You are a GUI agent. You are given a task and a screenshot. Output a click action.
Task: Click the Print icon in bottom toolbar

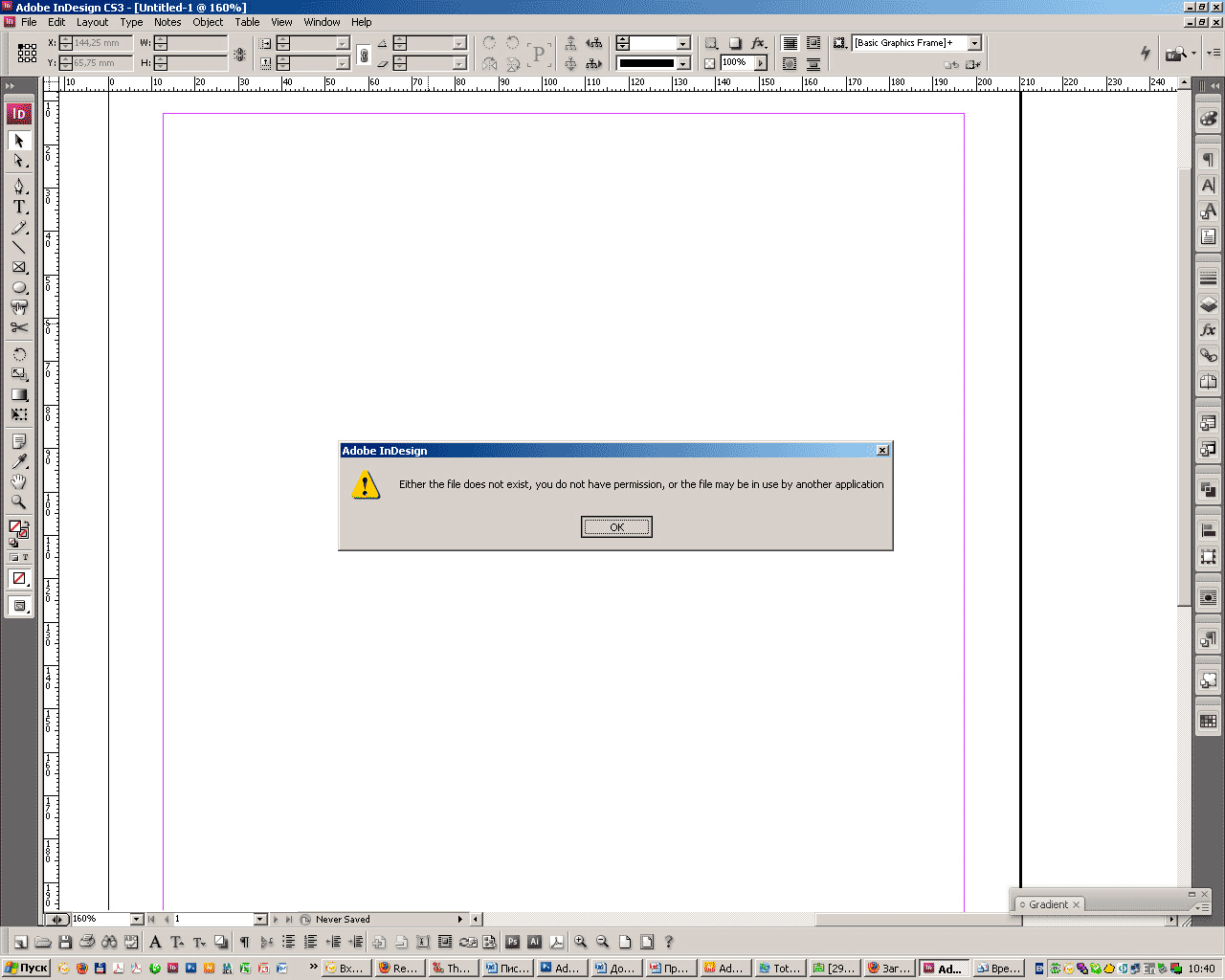click(87, 942)
